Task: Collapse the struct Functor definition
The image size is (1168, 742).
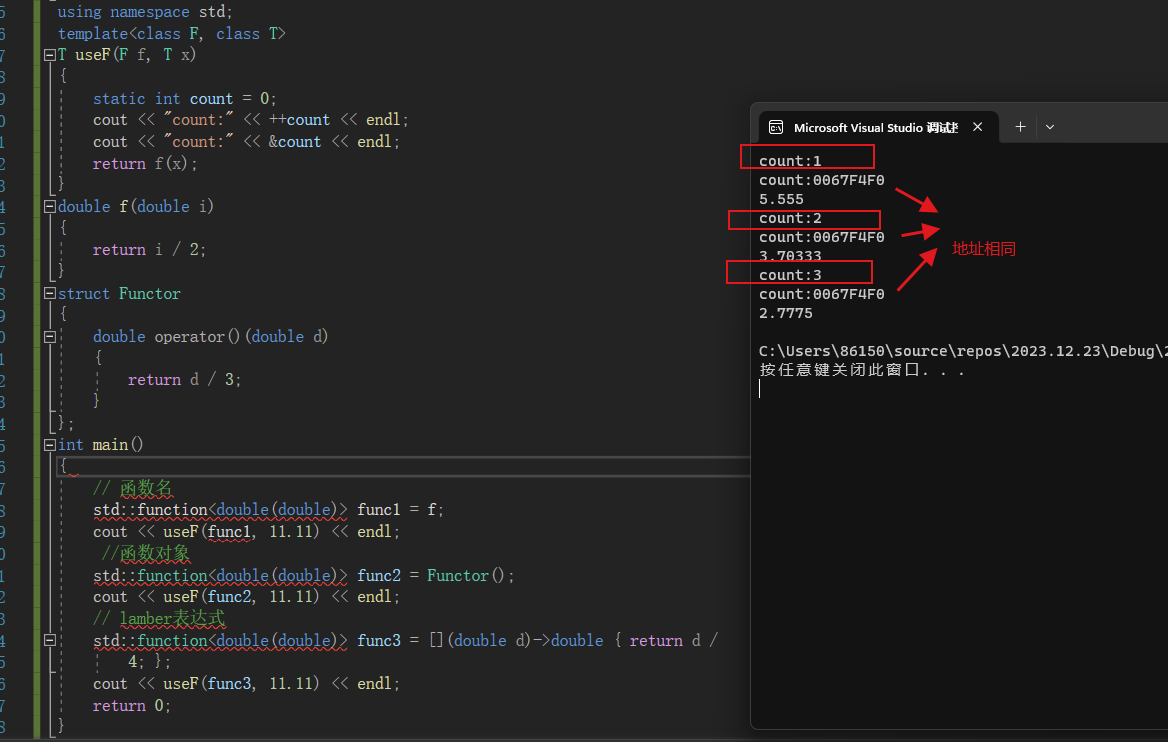Action: pyautogui.click(x=49, y=293)
